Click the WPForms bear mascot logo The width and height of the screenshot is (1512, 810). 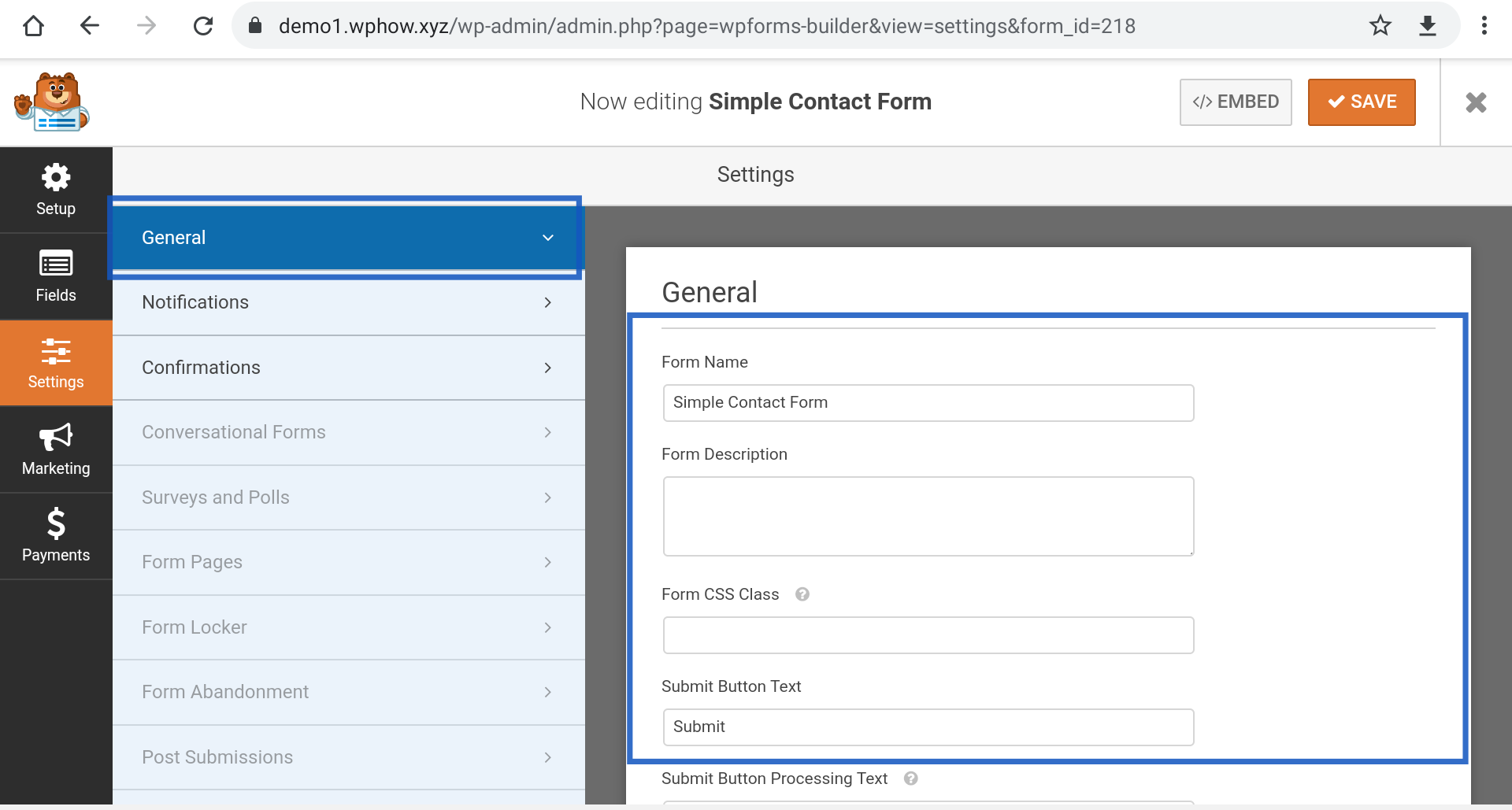coord(52,102)
